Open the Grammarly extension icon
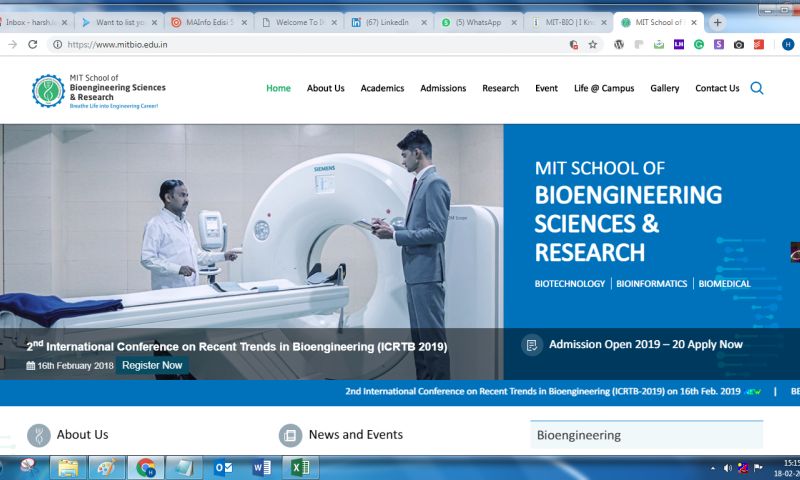The width and height of the screenshot is (800, 480). coord(699,45)
